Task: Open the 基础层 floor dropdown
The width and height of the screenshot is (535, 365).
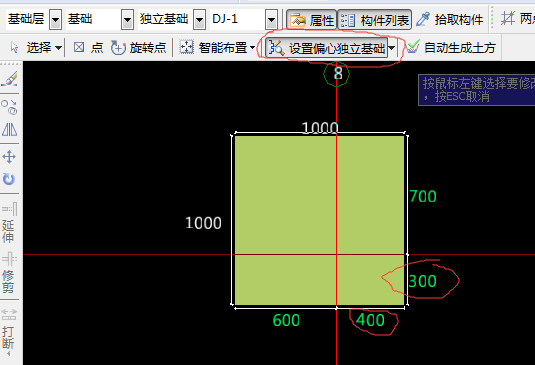Action: (x=55, y=20)
